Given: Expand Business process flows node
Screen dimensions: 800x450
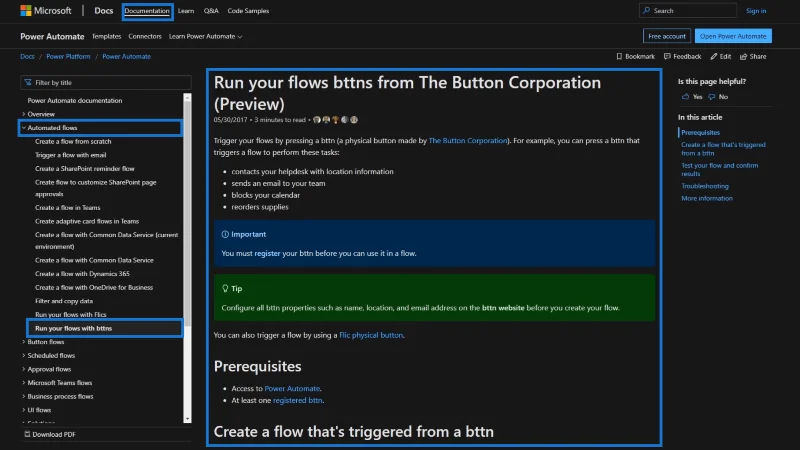Looking at the screenshot, I should click(x=23, y=396).
